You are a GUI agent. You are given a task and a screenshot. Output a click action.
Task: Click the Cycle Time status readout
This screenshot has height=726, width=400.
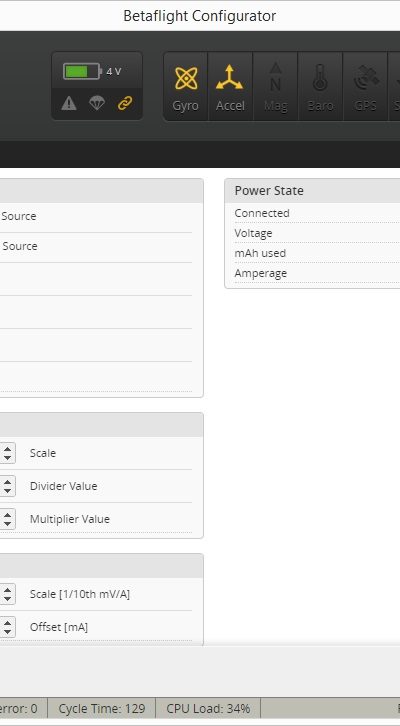(x=101, y=708)
